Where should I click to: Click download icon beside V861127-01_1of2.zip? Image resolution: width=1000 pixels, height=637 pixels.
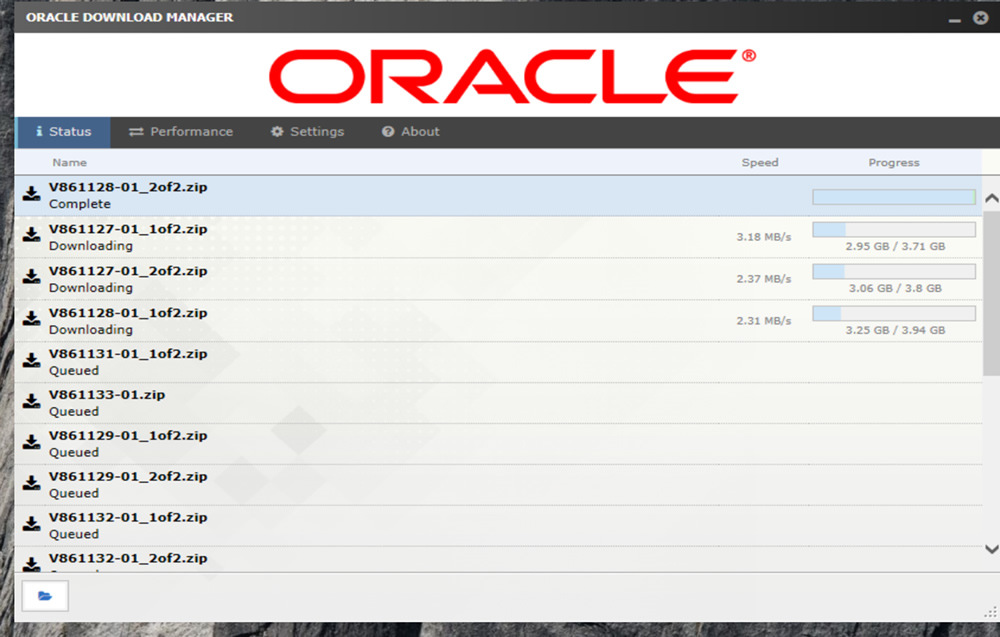coord(32,237)
